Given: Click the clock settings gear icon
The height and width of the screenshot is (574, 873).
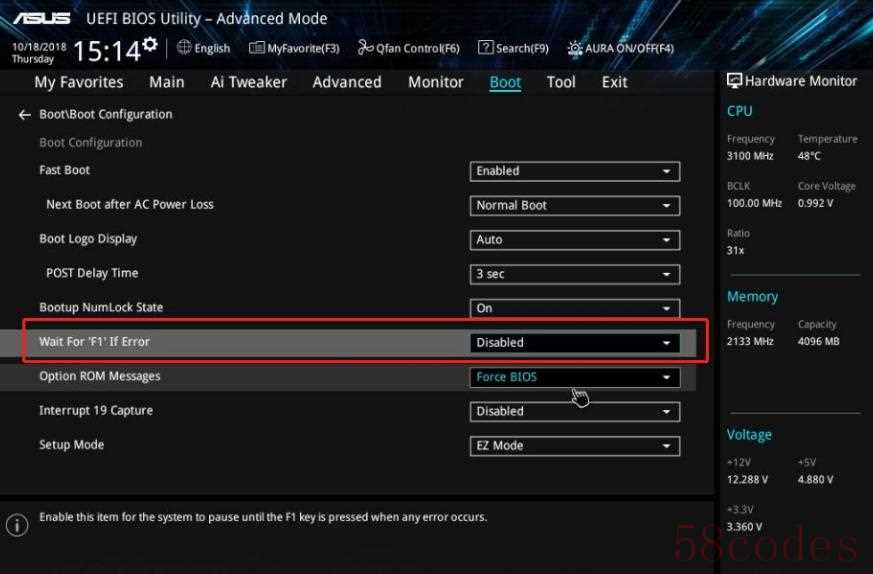Looking at the screenshot, I should pyautogui.click(x=150, y=44).
